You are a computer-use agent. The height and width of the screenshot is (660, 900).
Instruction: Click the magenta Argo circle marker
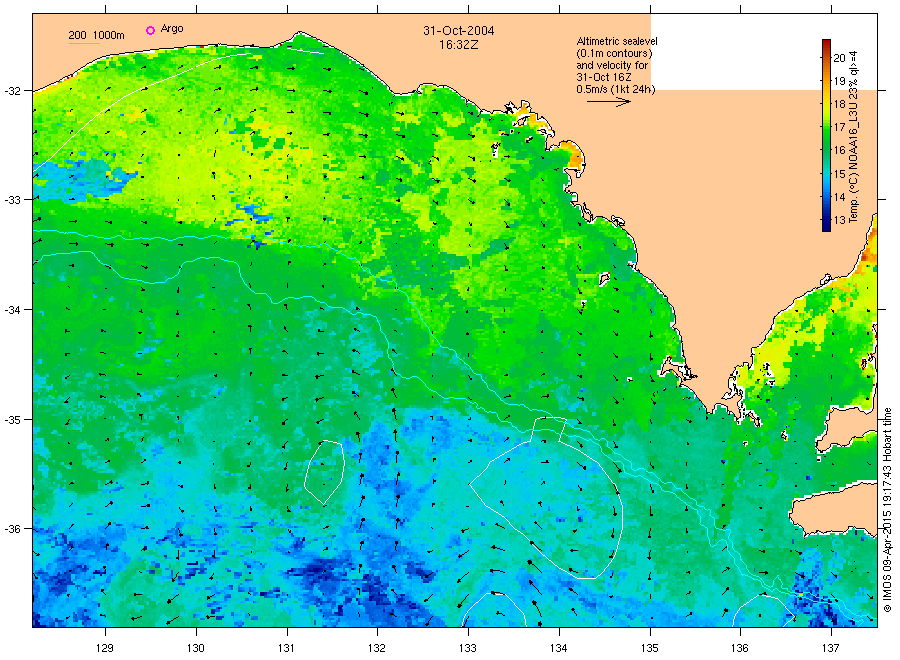[x=150, y=30]
